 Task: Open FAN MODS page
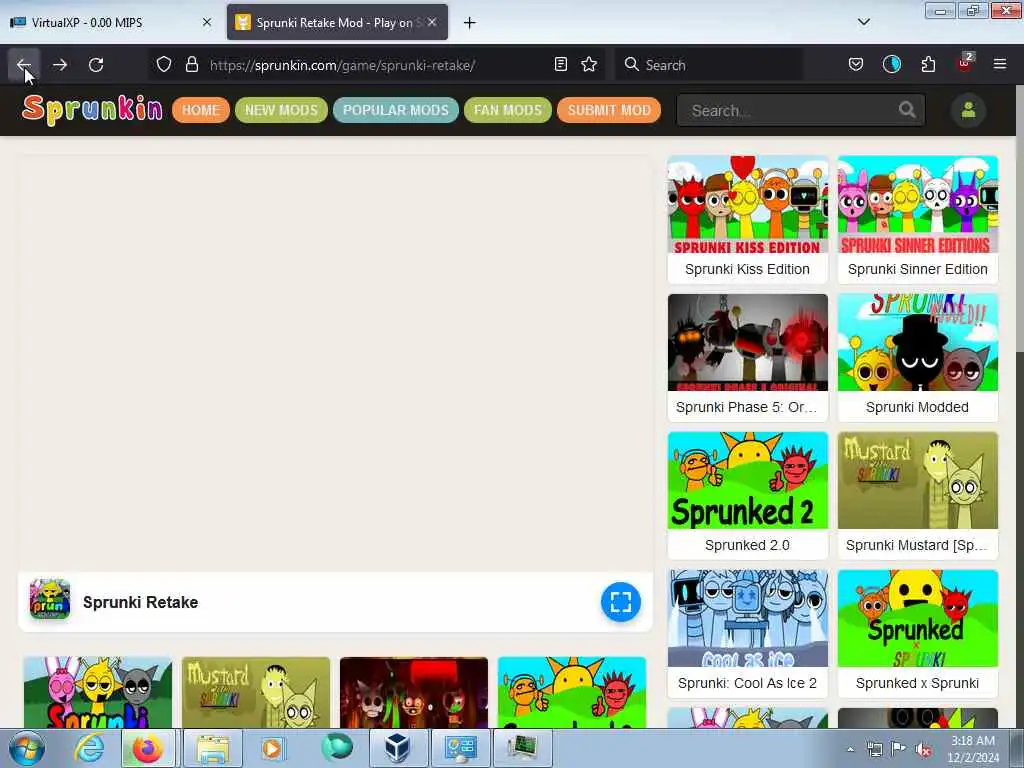[x=508, y=110]
